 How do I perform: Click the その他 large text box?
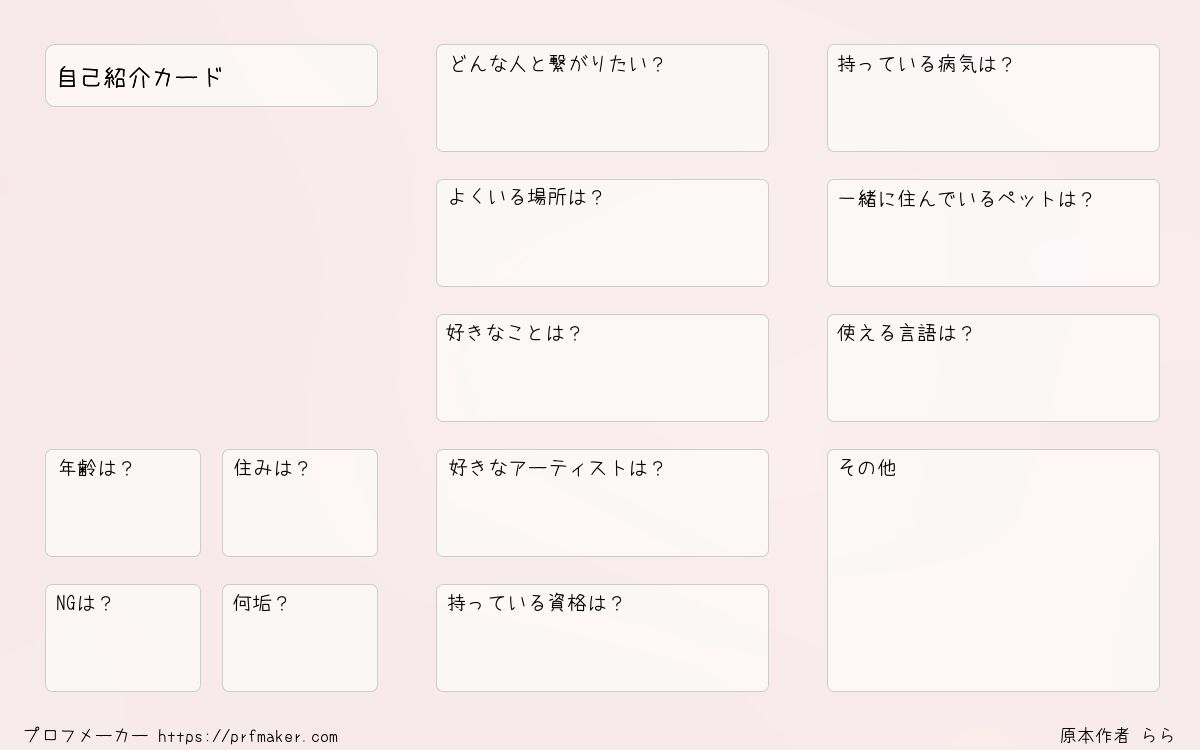(993, 570)
